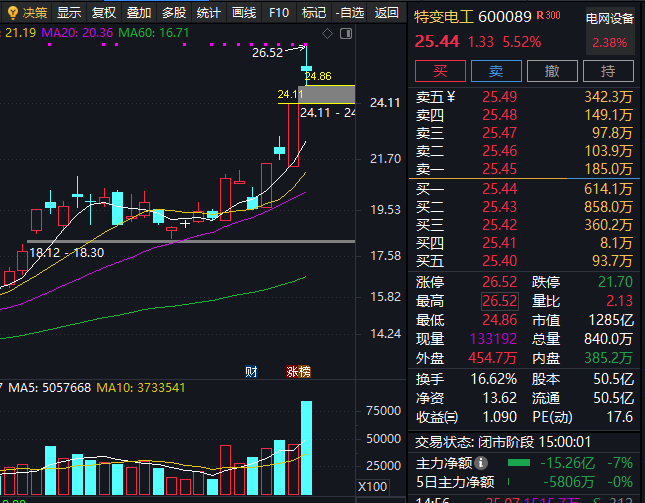The image size is (645, 503).
Task: Open the 决策 lightbulb menu
Action: (28, 13)
